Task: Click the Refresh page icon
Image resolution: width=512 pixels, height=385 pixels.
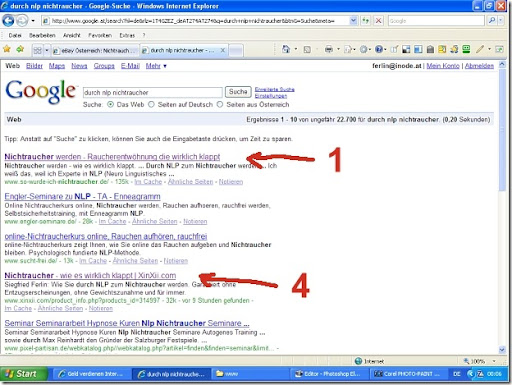Action: pos(365,21)
